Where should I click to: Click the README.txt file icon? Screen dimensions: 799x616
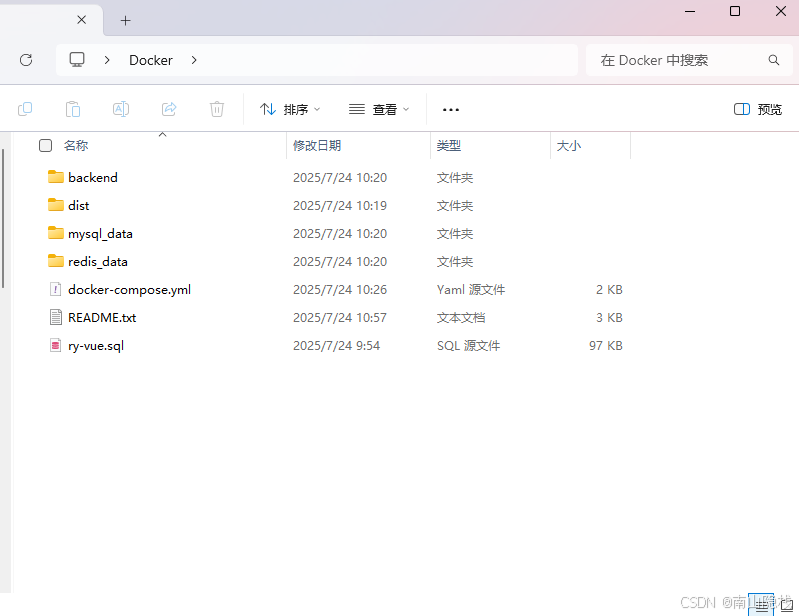tap(56, 317)
